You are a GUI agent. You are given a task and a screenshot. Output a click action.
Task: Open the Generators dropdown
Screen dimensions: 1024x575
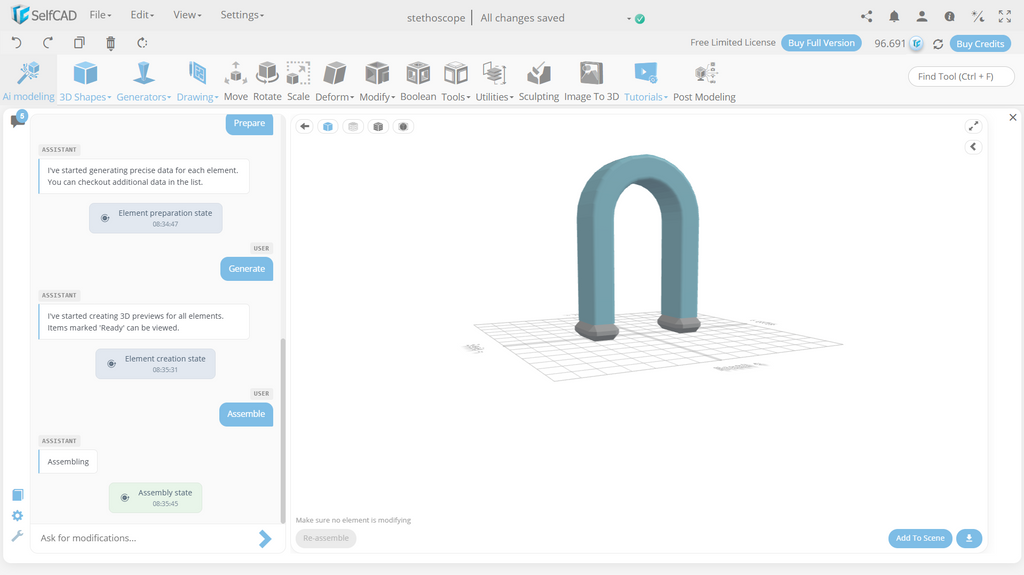(144, 81)
